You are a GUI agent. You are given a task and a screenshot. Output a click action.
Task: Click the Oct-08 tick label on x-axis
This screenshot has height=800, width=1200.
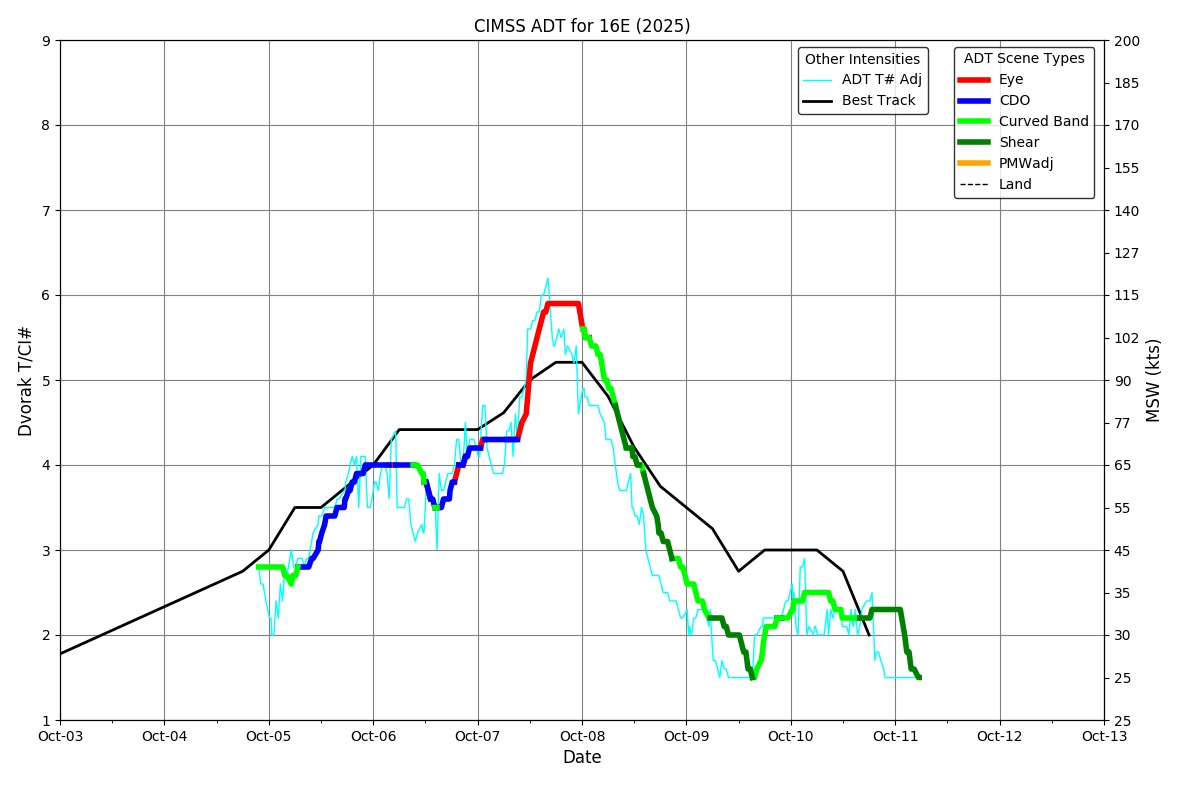coord(582,736)
